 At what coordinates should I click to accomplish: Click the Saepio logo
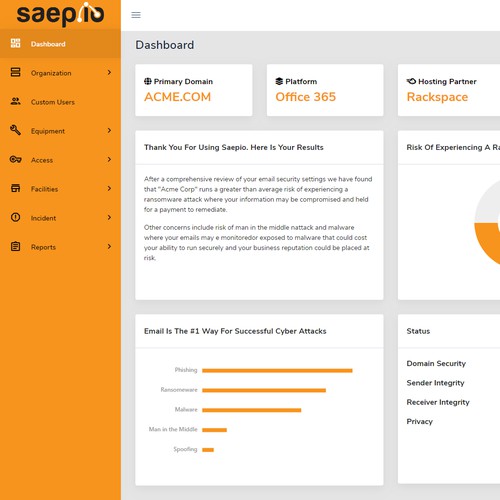[60, 14]
